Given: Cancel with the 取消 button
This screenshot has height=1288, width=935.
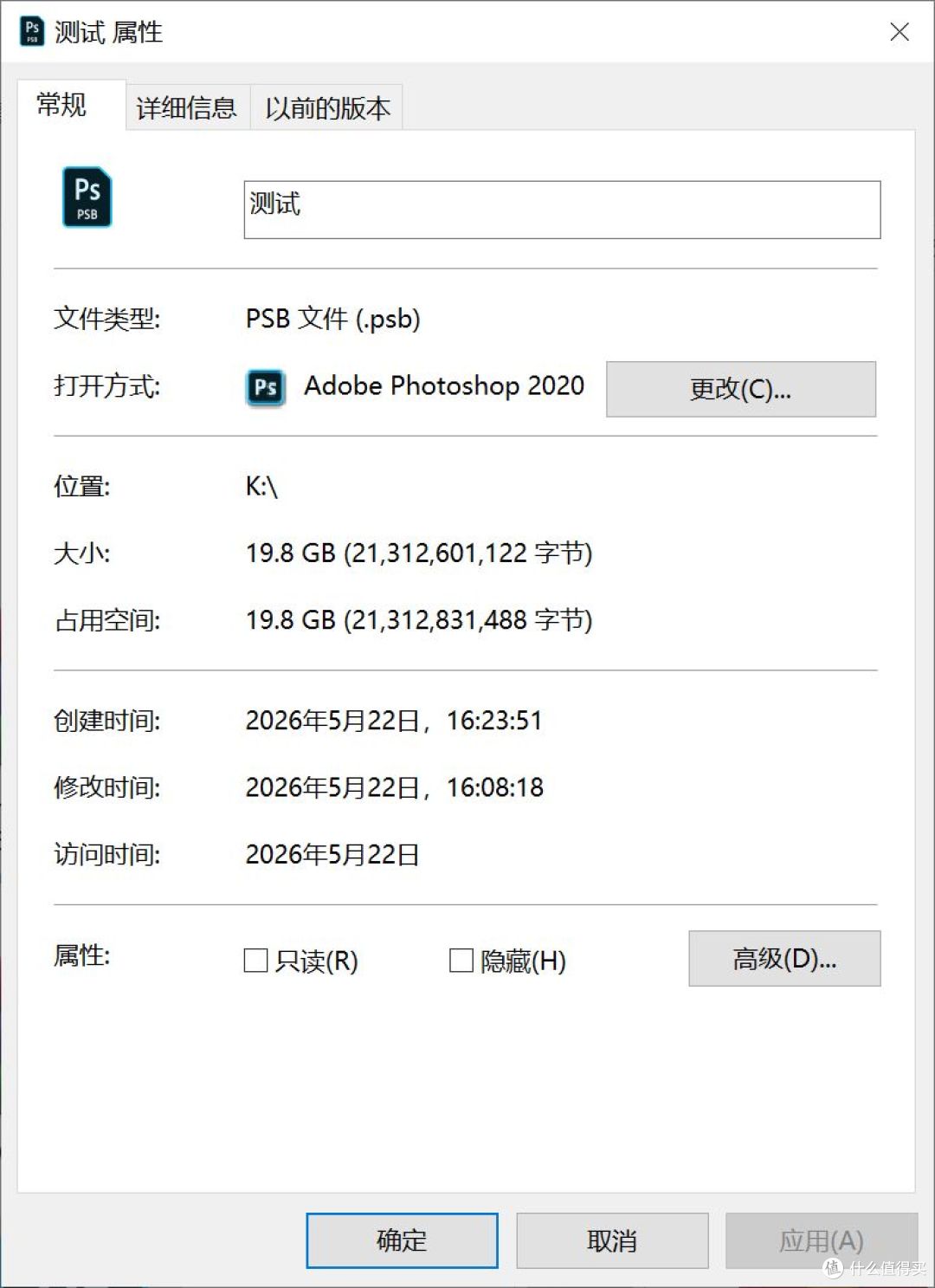Looking at the screenshot, I should click(x=612, y=1240).
